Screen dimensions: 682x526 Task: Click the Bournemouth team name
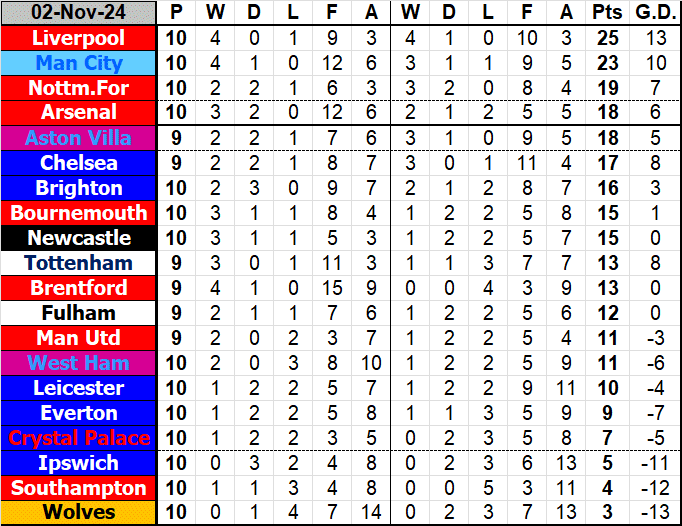tap(79, 213)
